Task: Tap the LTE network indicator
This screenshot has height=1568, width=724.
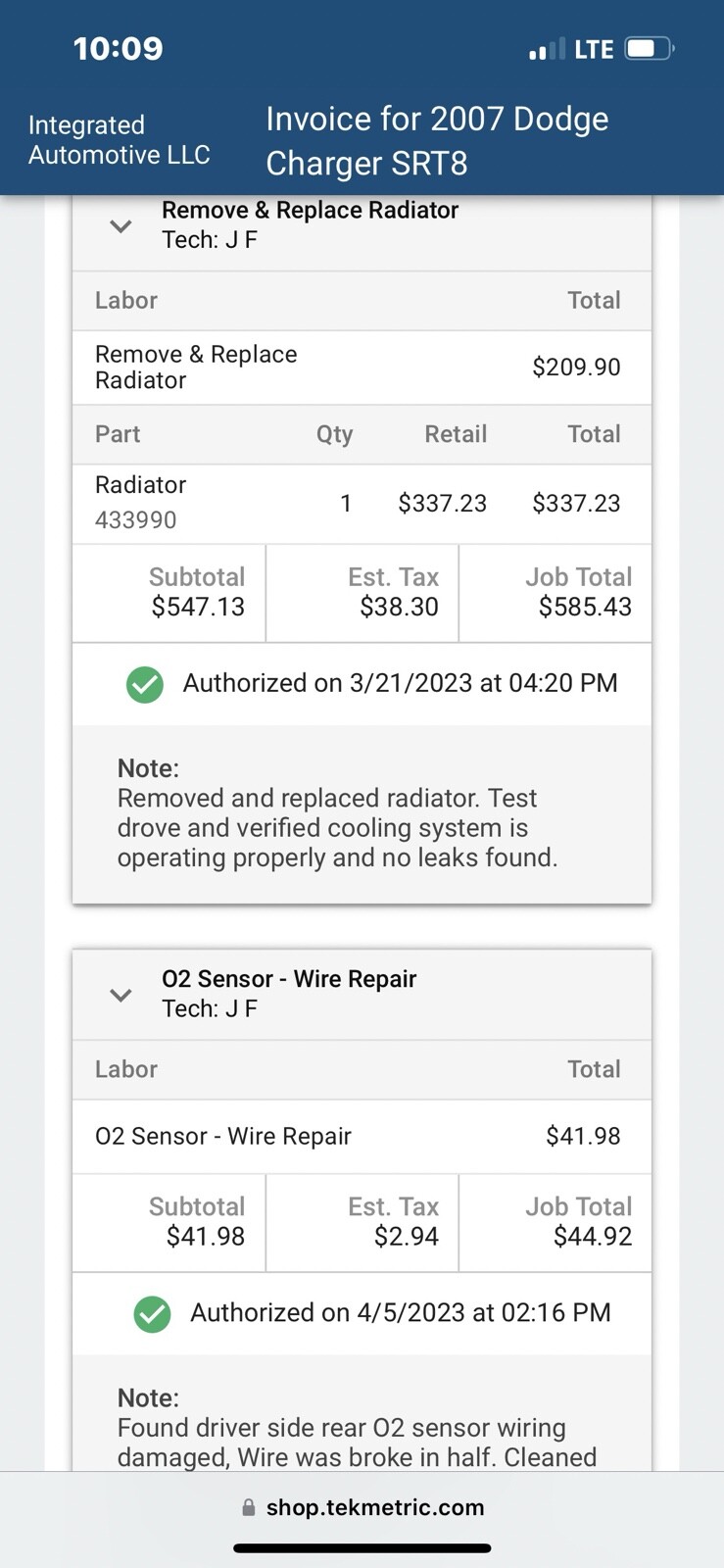Action: click(594, 49)
